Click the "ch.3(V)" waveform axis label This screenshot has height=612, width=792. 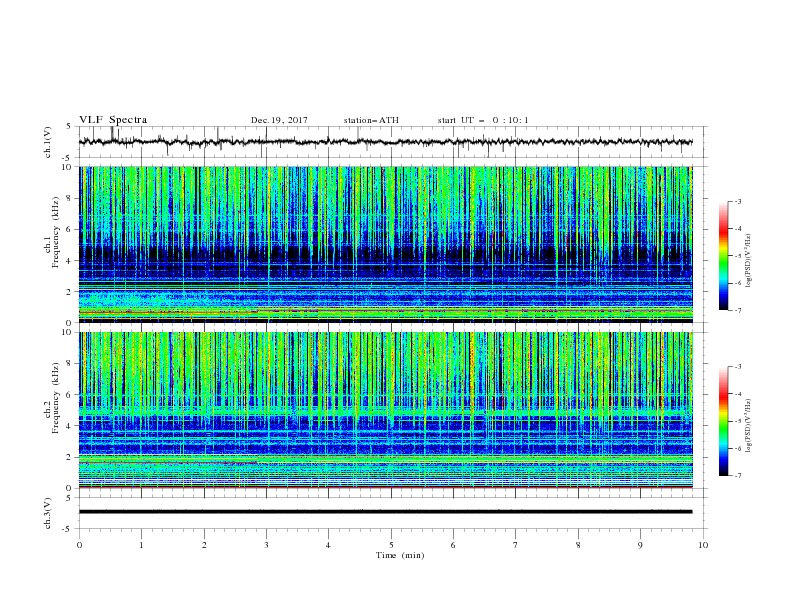click(48, 513)
